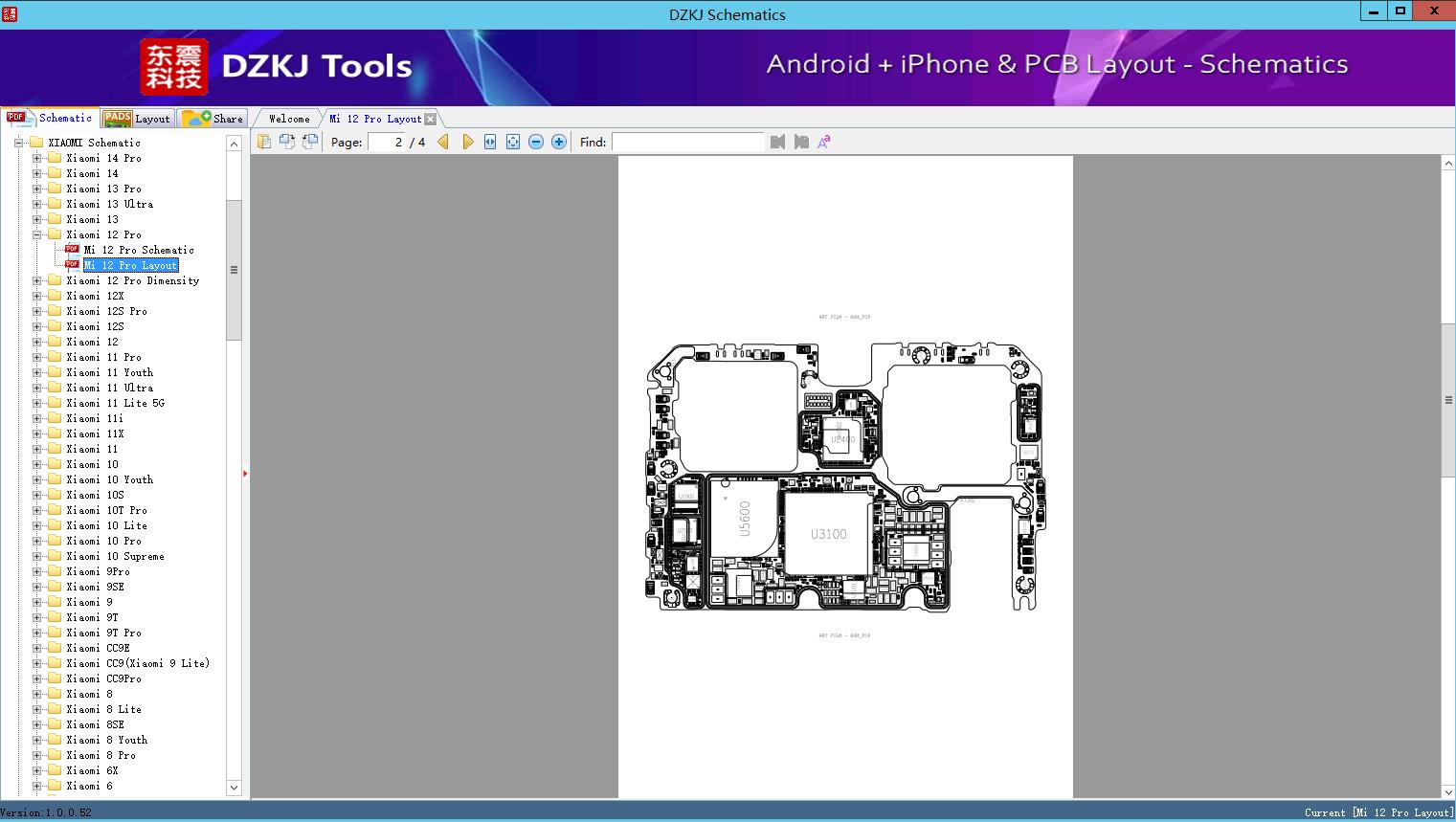This screenshot has width=1456, height=822.
Task: Select the Xiaomi 9SE tree item
Action: click(96, 587)
